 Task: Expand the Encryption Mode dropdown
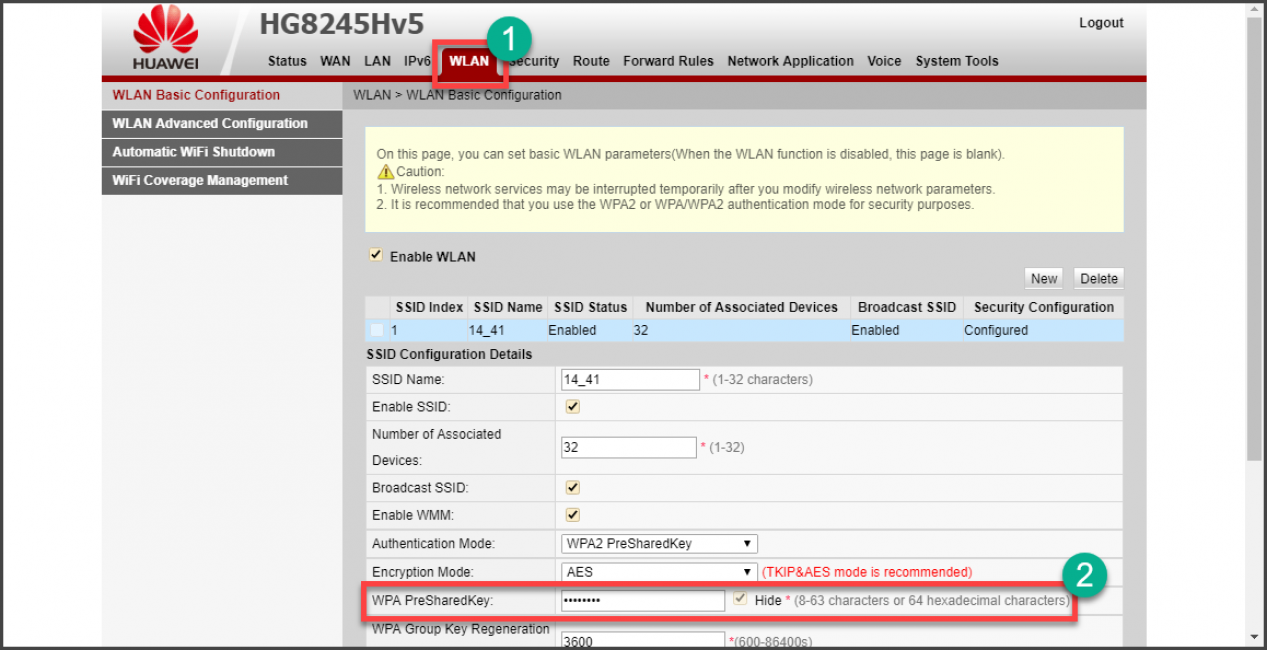tap(659, 572)
